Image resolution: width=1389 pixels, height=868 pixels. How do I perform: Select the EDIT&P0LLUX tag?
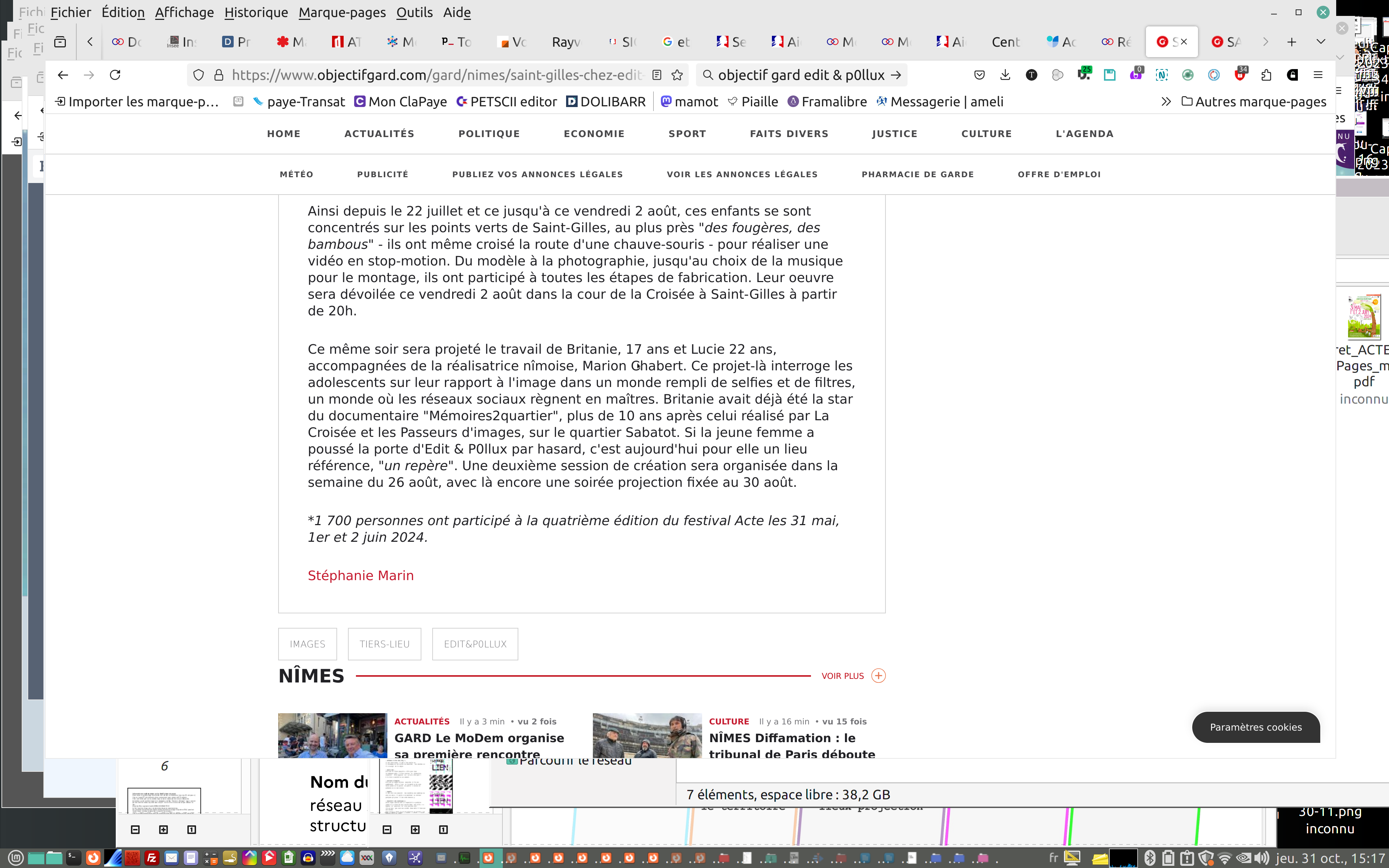pyautogui.click(x=475, y=644)
